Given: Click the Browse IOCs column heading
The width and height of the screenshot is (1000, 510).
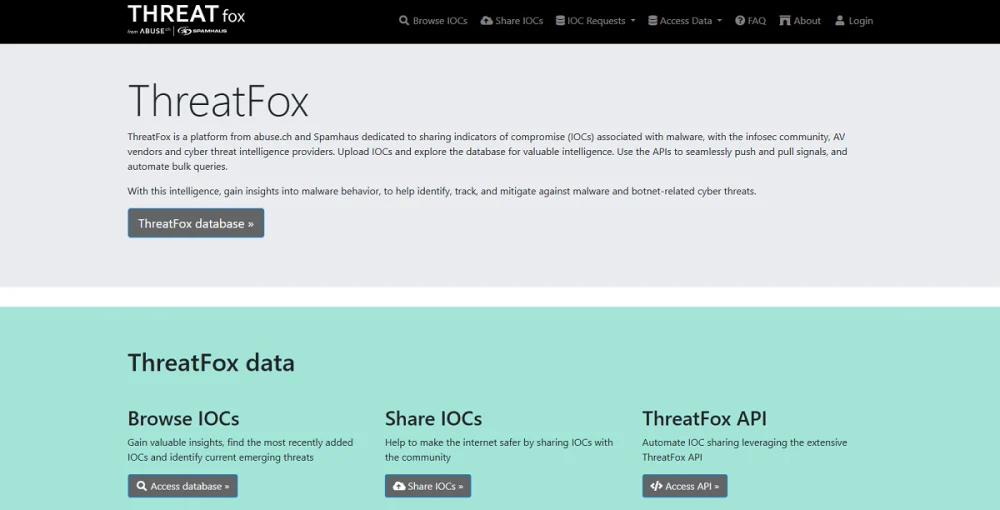Looking at the screenshot, I should [183, 418].
